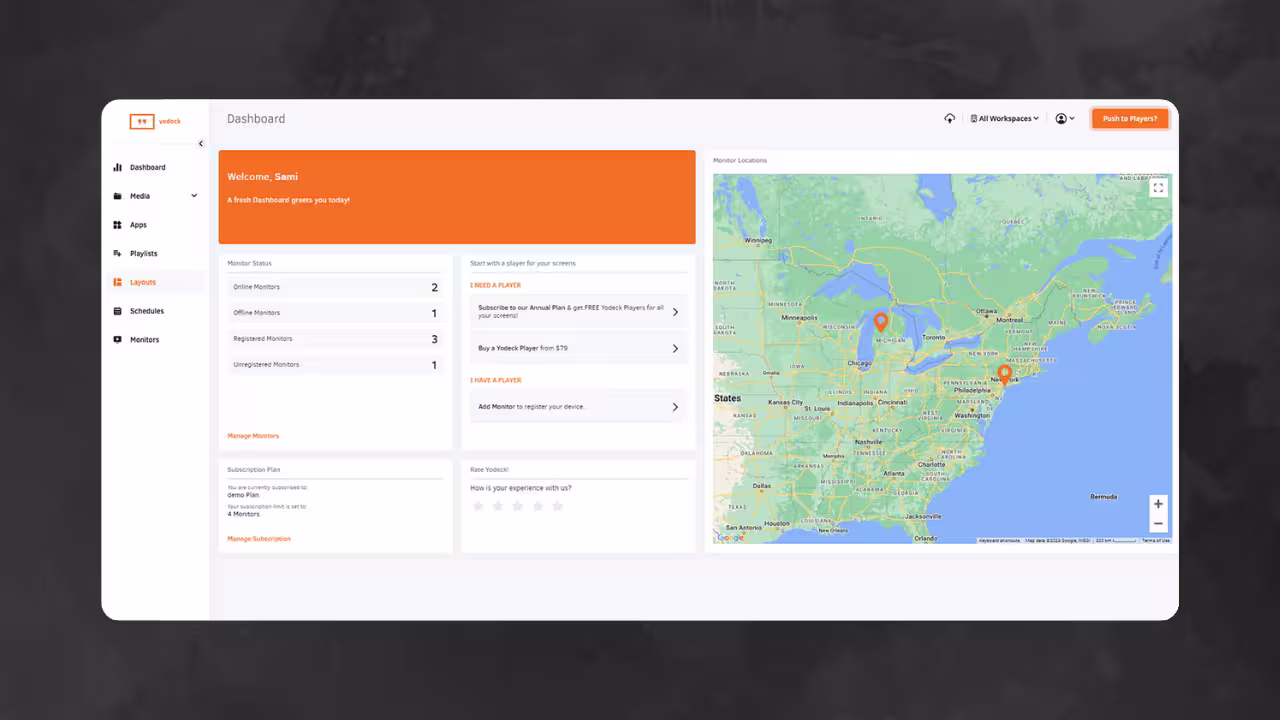Open the account options dropdown arrow
1280x720 pixels.
tap(1074, 118)
